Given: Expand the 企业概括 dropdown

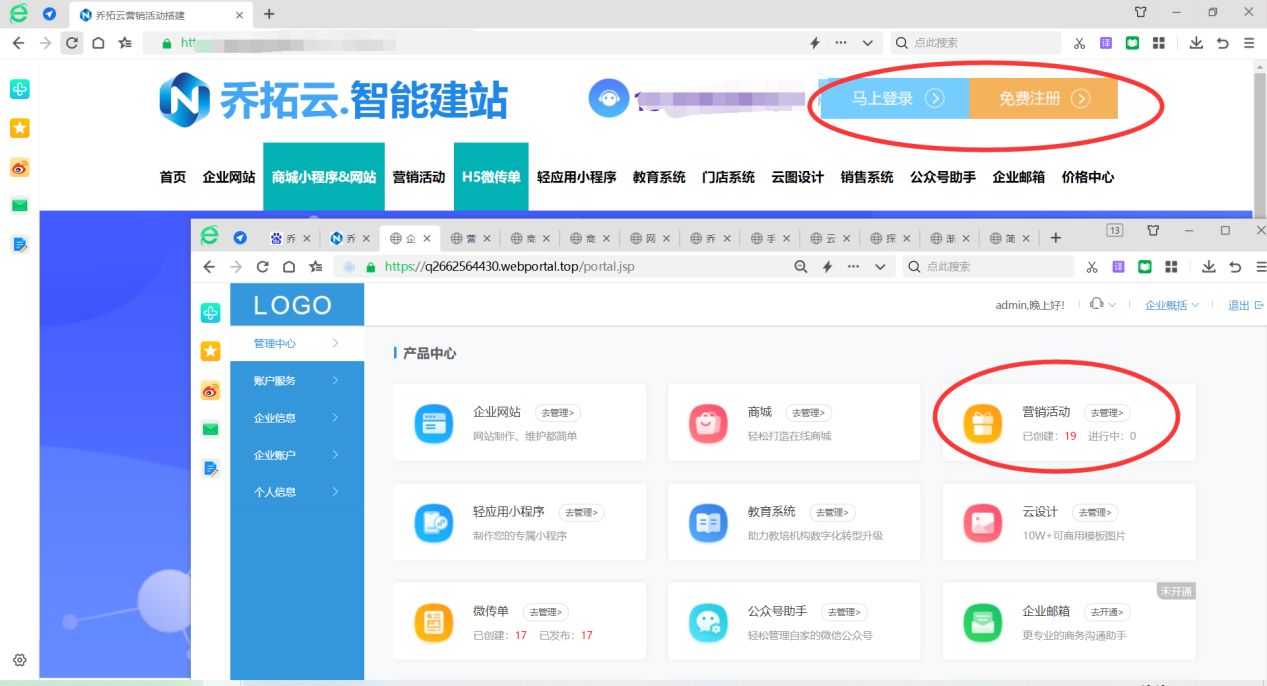Looking at the screenshot, I should [1171, 305].
